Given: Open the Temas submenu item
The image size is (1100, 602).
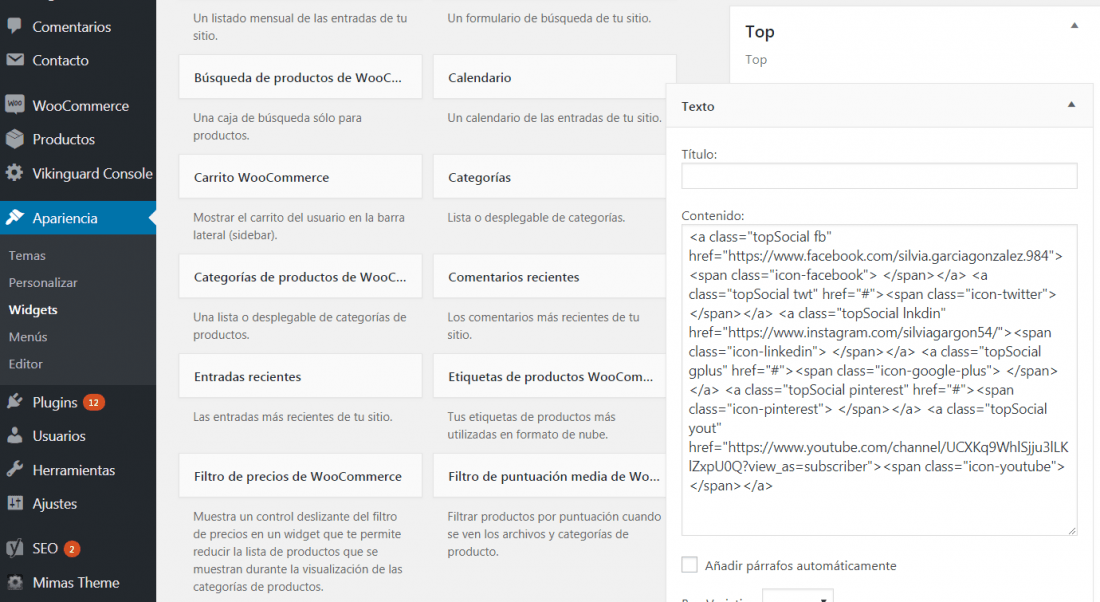Looking at the screenshot, I should 27,255.
